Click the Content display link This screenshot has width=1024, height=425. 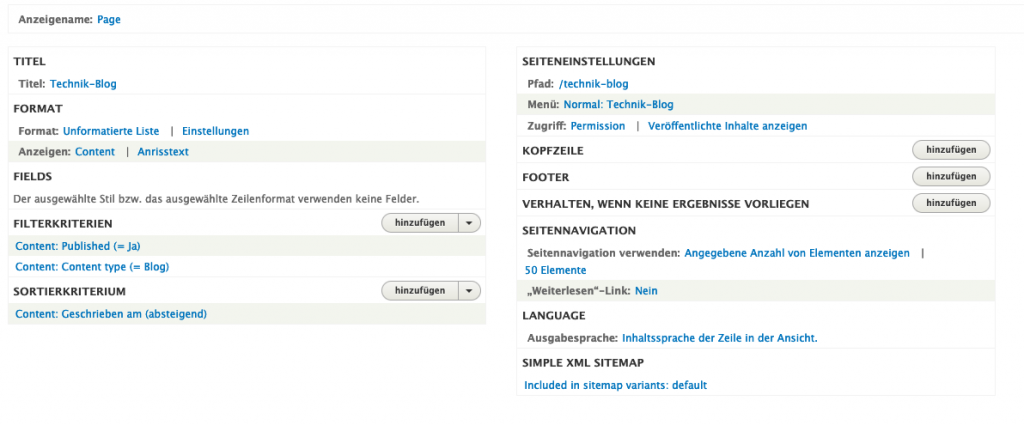pos(95,152)
